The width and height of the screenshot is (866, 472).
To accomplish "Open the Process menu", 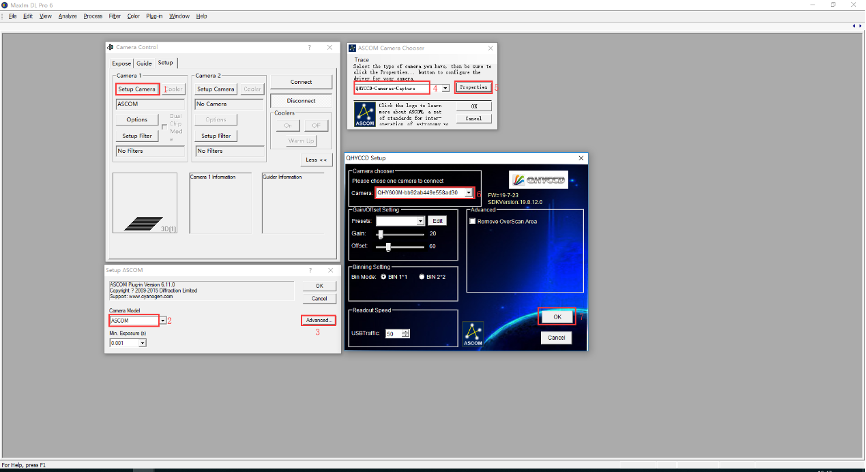I will (93, 17).
